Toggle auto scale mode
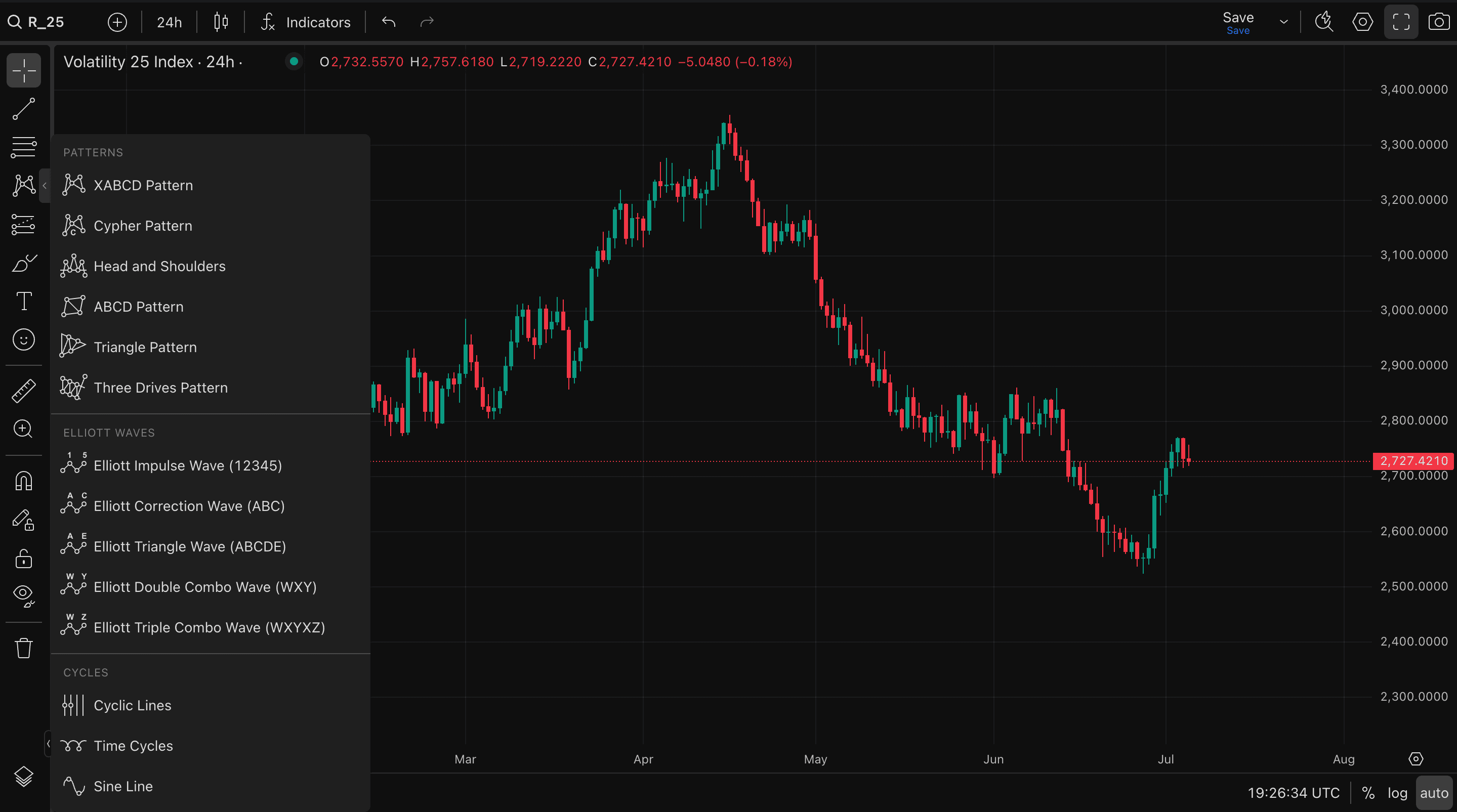The image size is (1457, 812). point(1434,793)
